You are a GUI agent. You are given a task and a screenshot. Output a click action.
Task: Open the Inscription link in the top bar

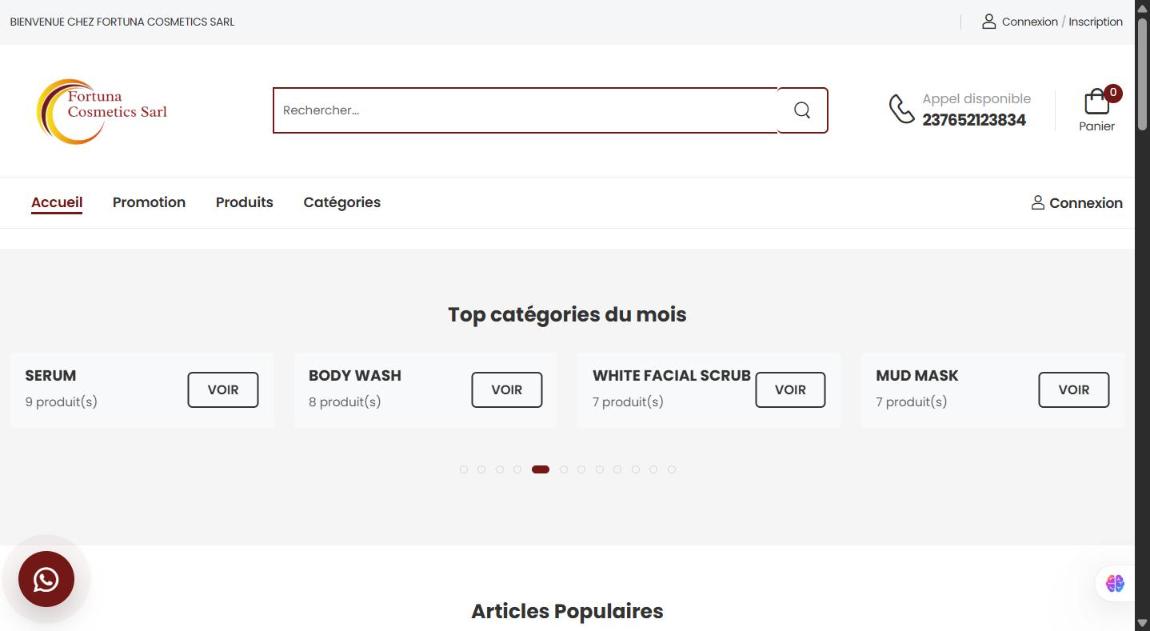click(x=1095, y=22)
